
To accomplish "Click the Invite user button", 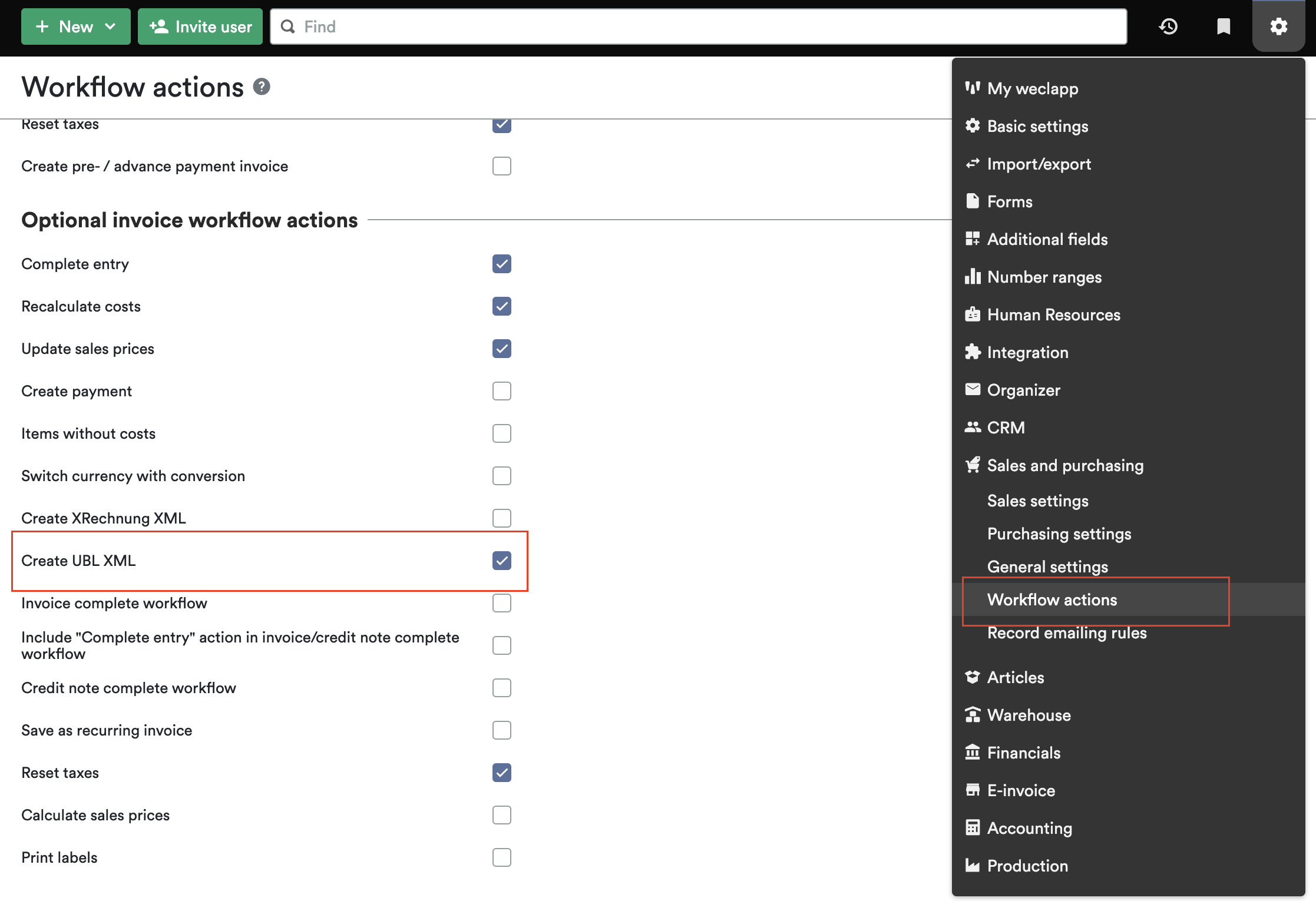I will (x=200, y=26).
